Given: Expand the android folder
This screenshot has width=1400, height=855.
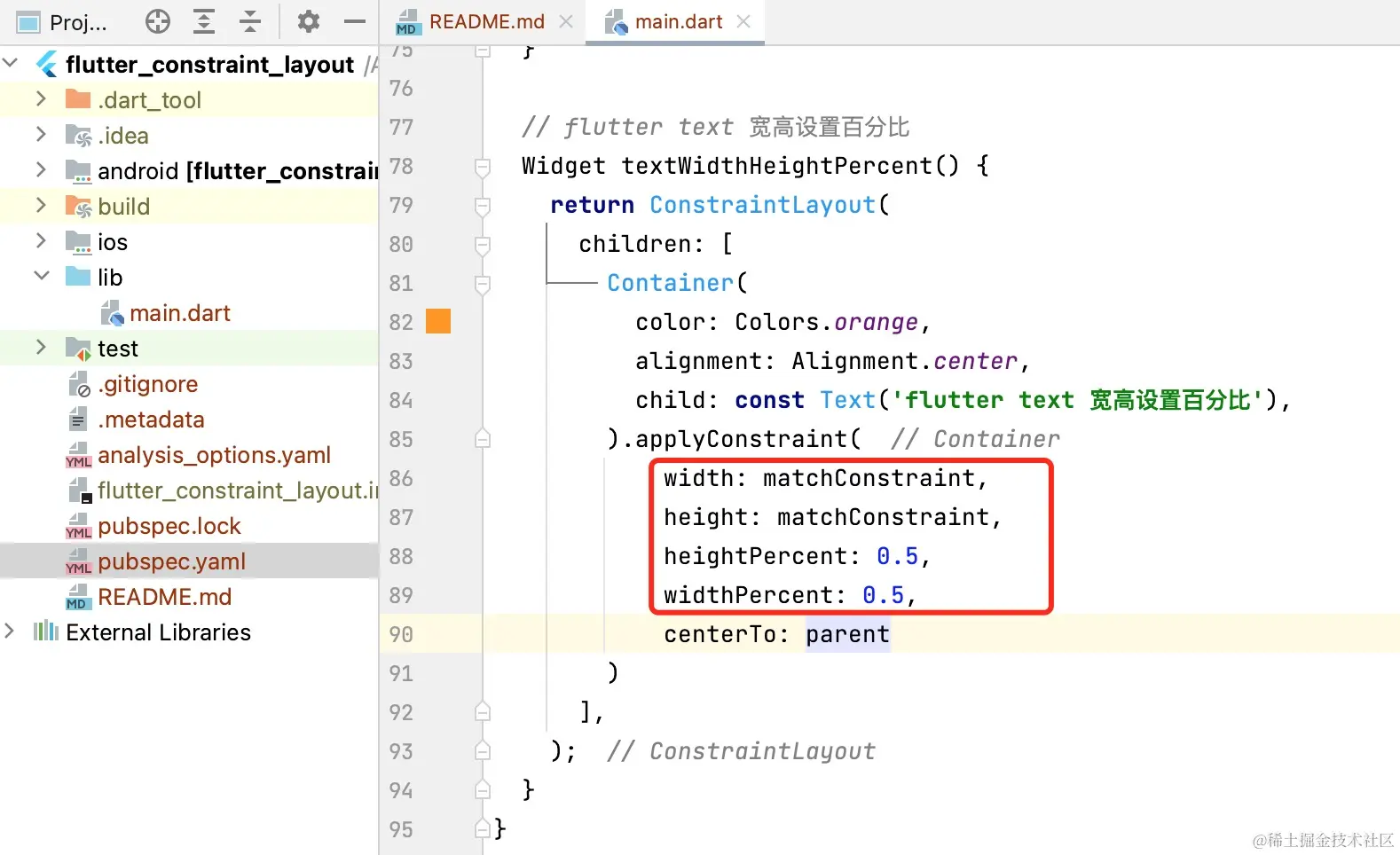Looking at the screenshot, I should 41,169.
